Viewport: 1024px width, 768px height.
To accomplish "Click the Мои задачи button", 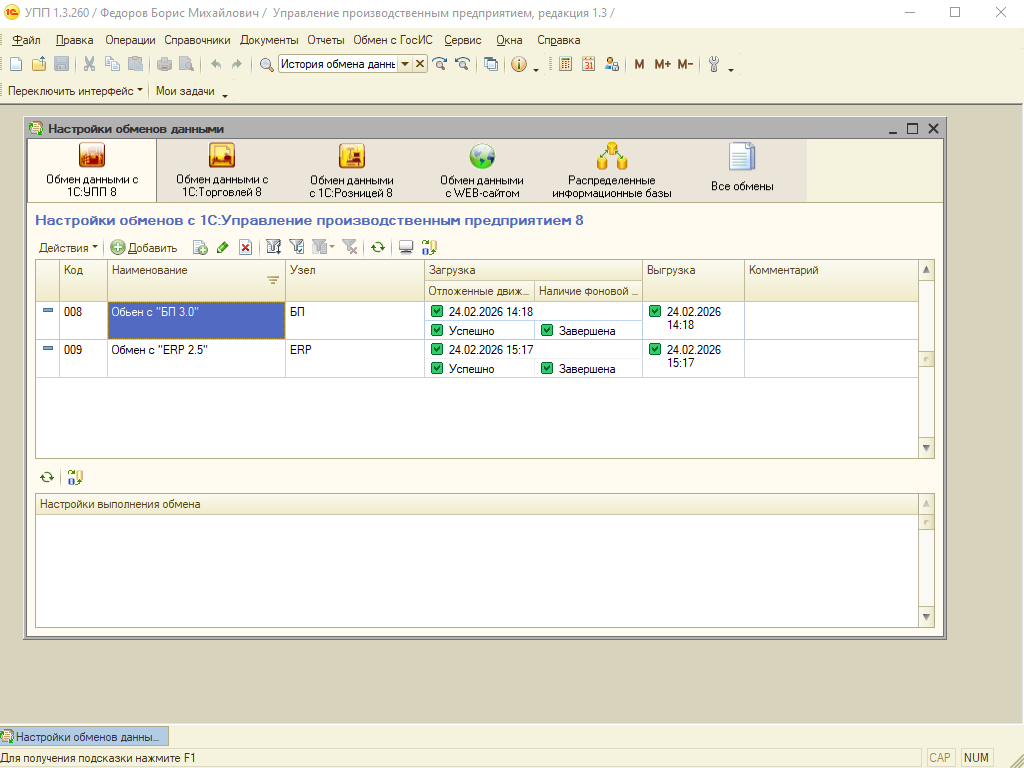I will [185, 91].
